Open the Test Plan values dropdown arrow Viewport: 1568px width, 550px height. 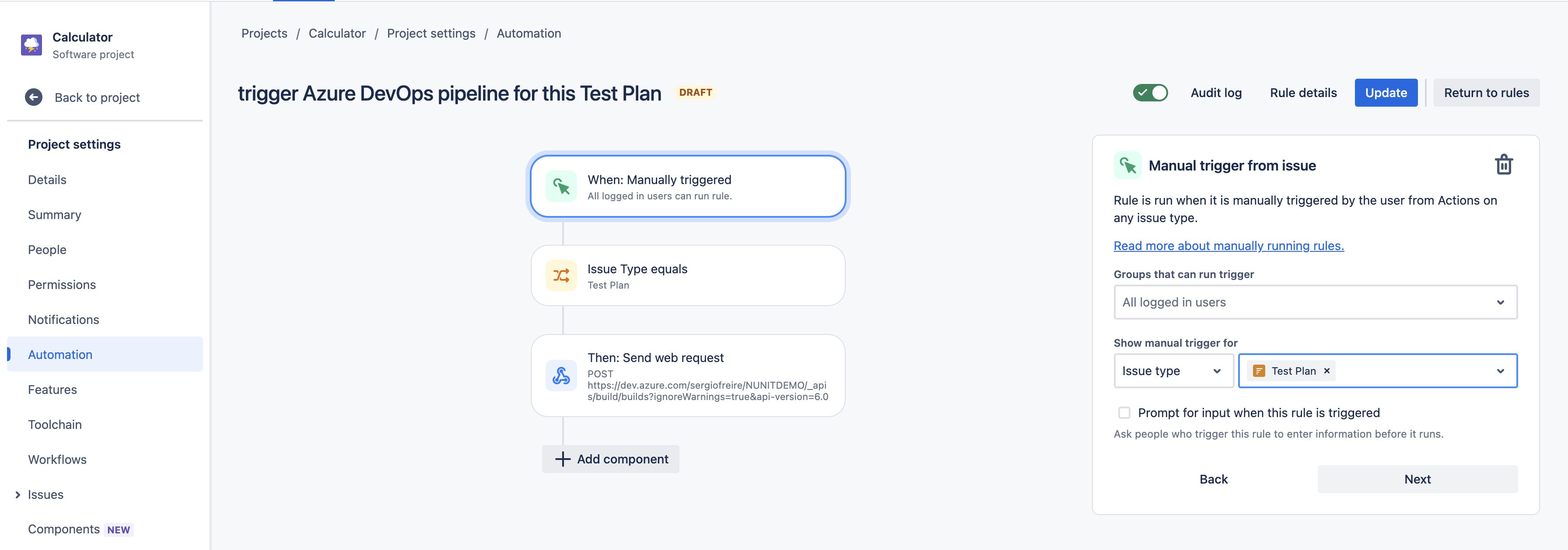pos(1501,371)
